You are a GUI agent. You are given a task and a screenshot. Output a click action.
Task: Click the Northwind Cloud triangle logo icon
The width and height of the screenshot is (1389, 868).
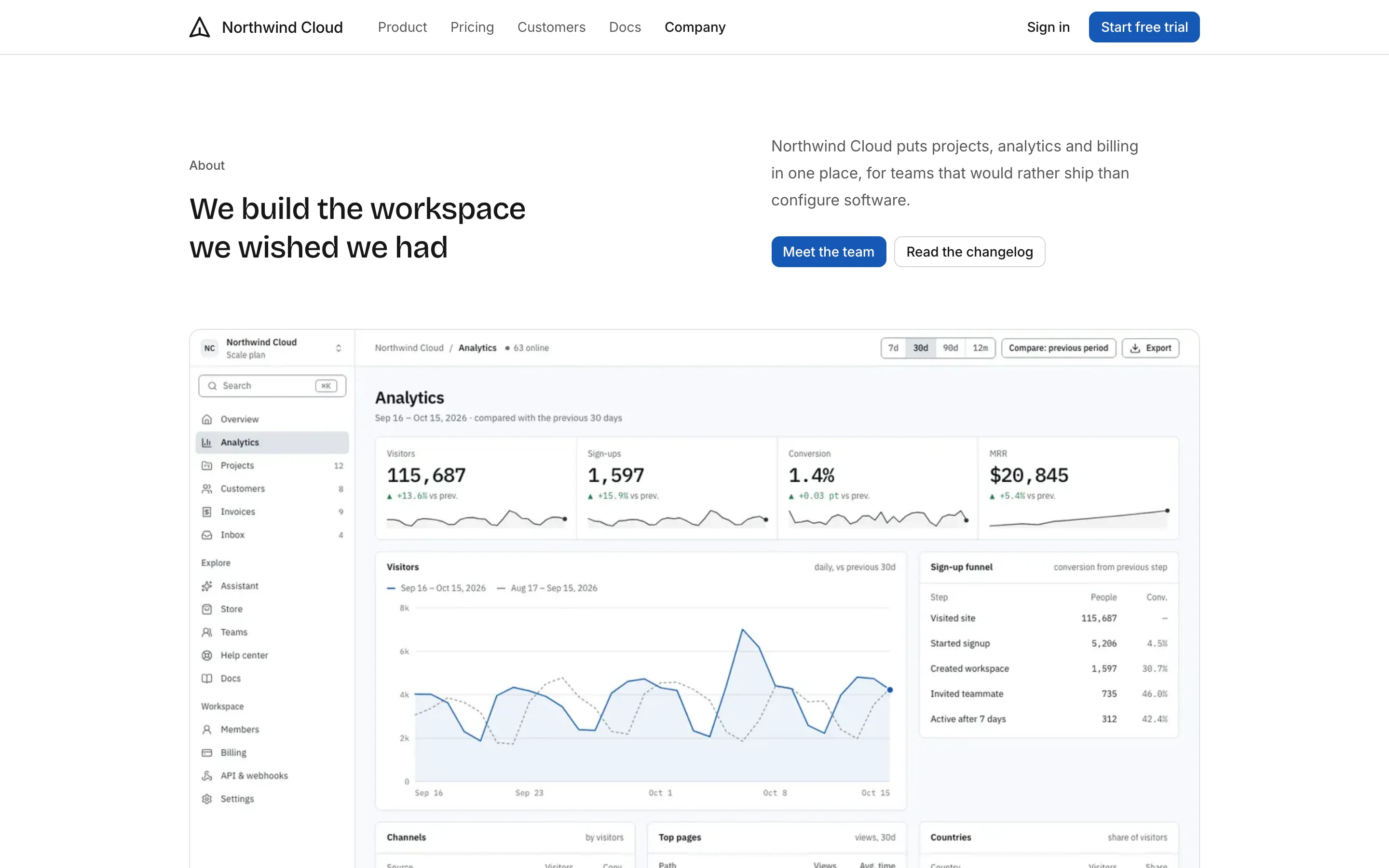tap(200, 27)
